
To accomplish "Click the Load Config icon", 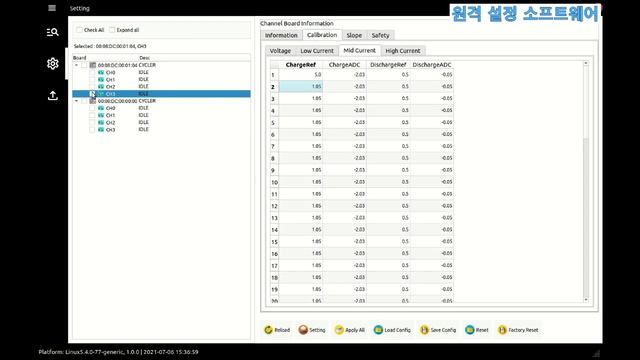I will (378, 330).
